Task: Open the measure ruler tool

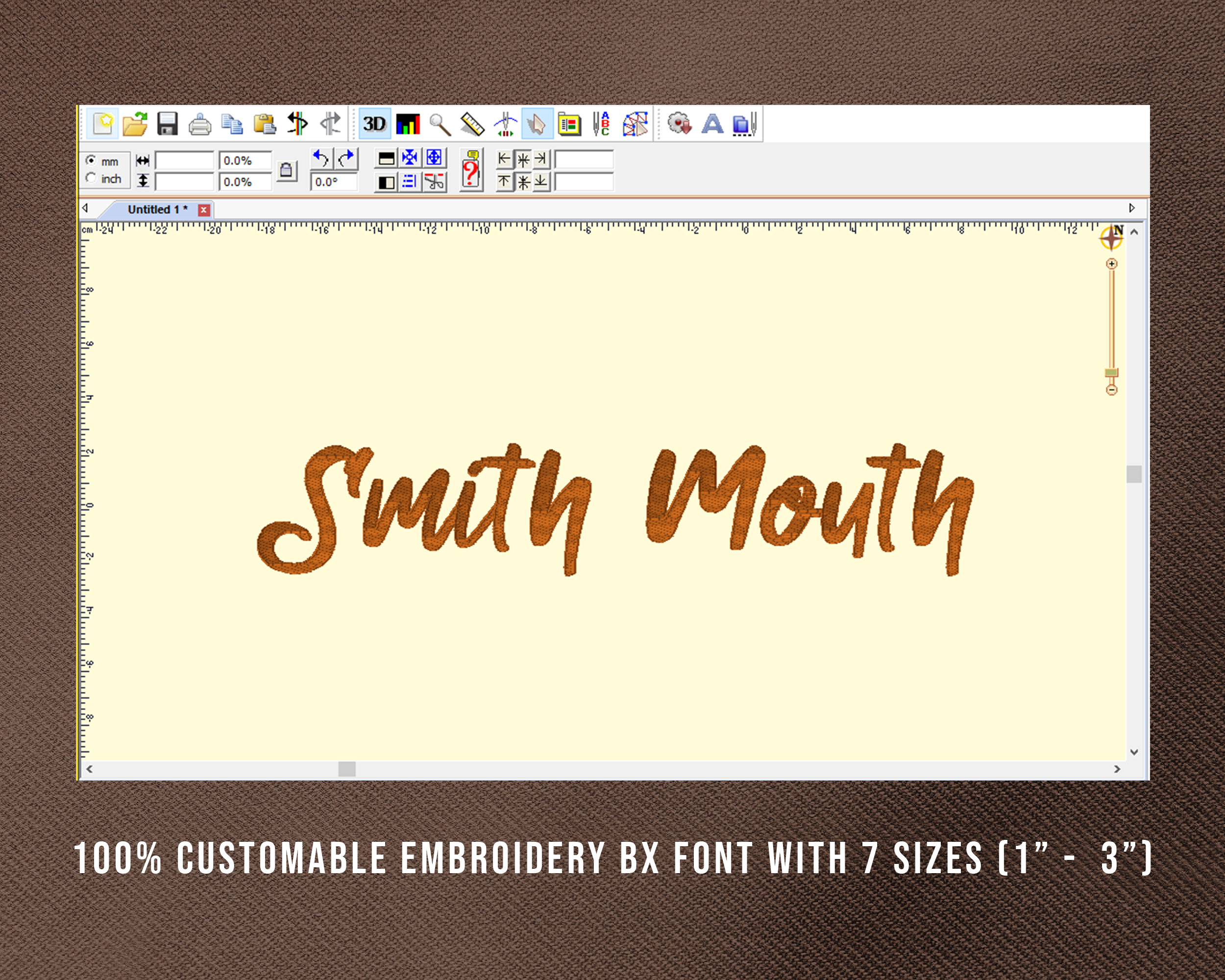Action: 473,123
